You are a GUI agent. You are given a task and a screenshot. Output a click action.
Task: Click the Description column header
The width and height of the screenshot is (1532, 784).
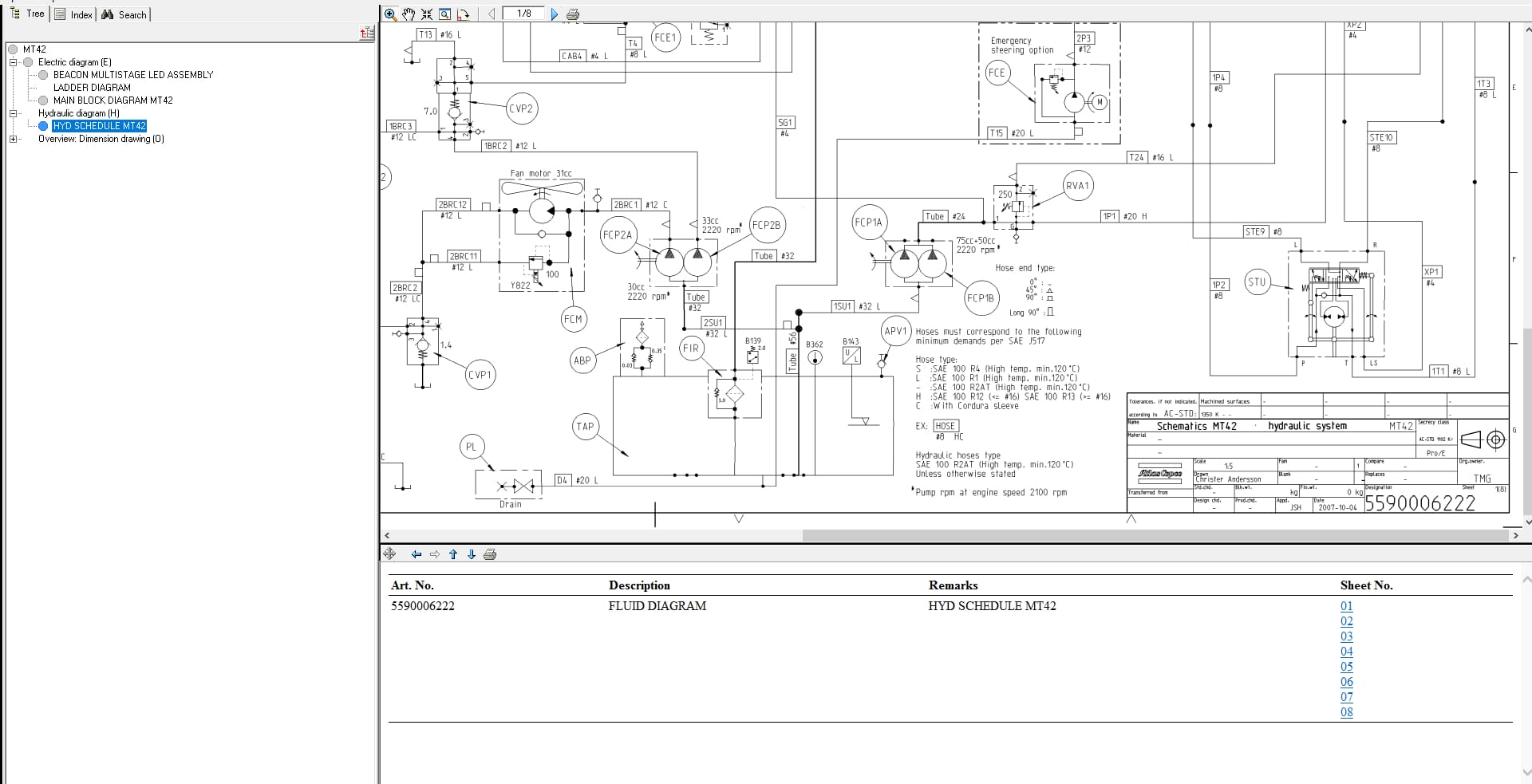[639, 585]
